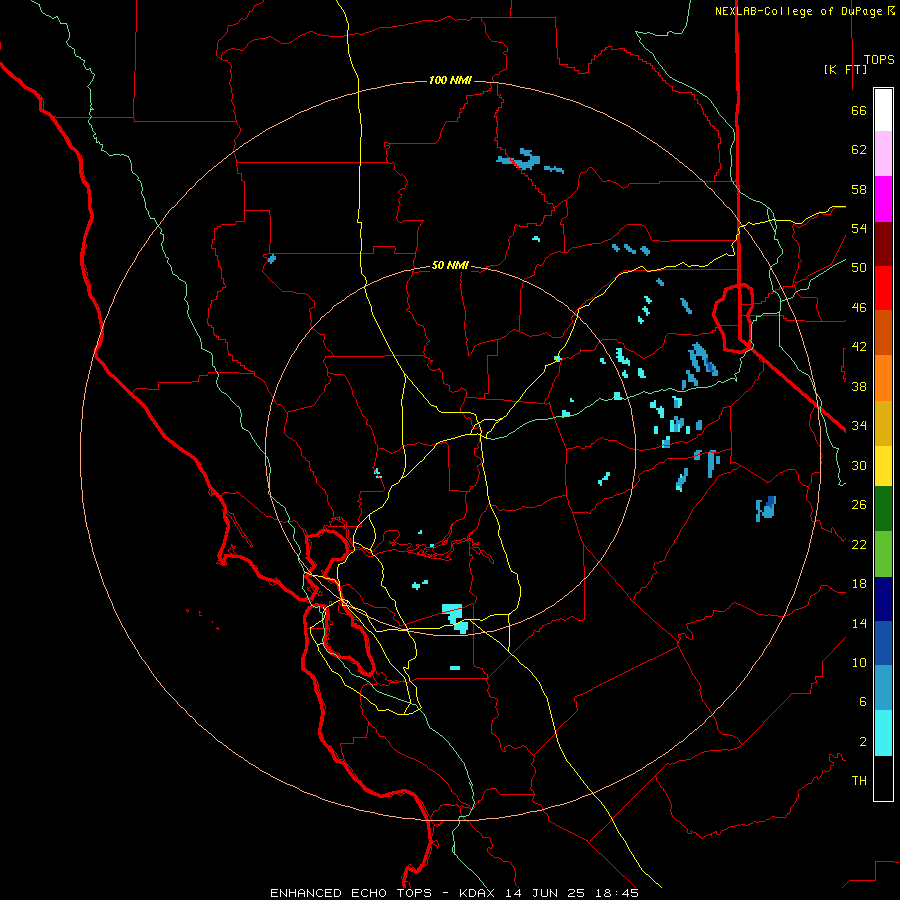Click the navy blue legend swatch
The image size is (900, 900).
point(883,599)
